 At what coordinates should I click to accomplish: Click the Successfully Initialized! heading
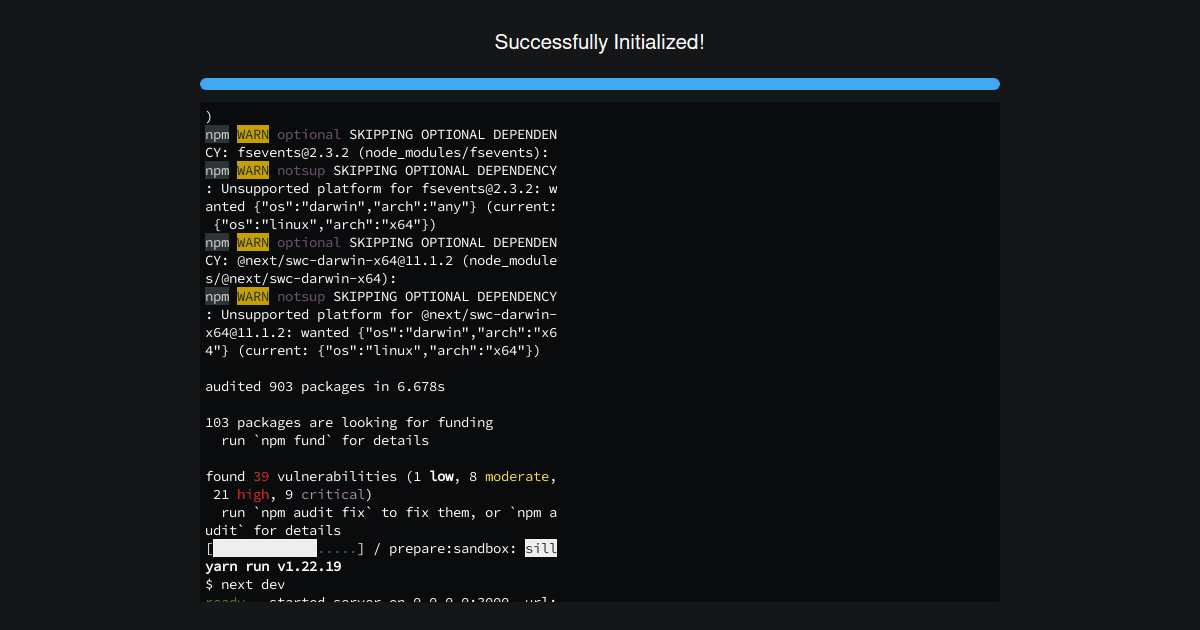600,42
